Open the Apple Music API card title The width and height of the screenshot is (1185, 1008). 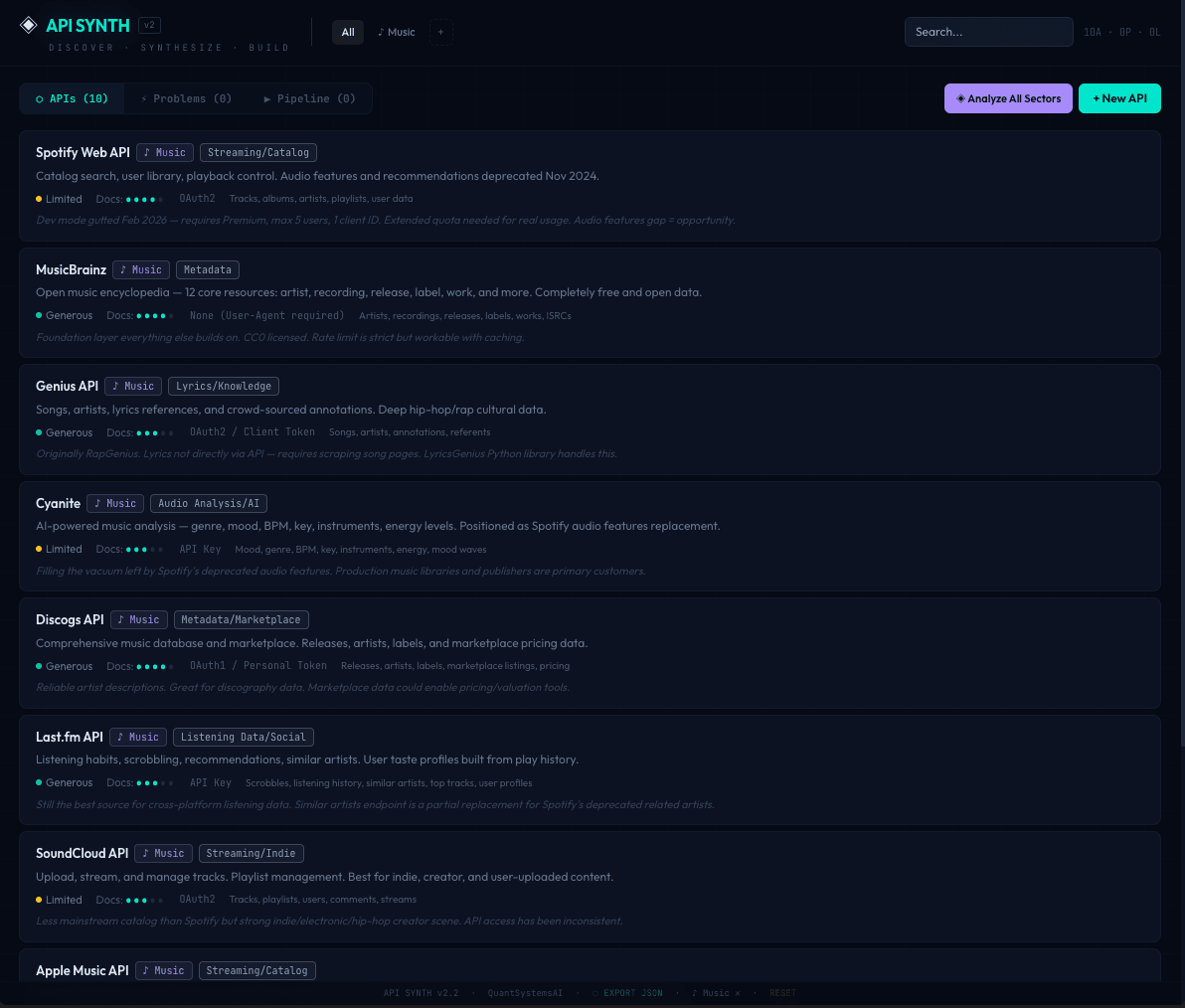(x=83, y=970)
